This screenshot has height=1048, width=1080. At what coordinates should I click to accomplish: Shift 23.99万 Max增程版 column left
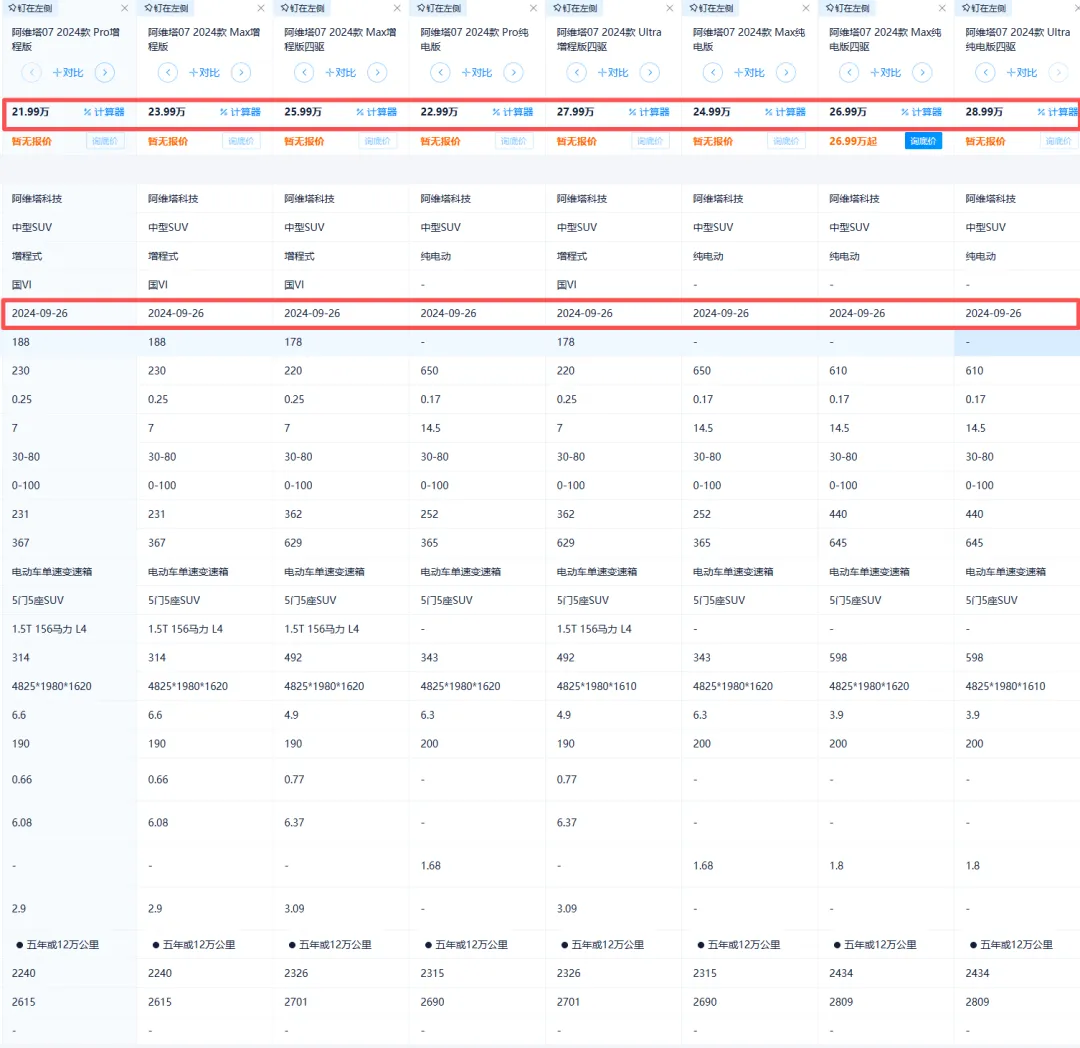click(168, 72)
